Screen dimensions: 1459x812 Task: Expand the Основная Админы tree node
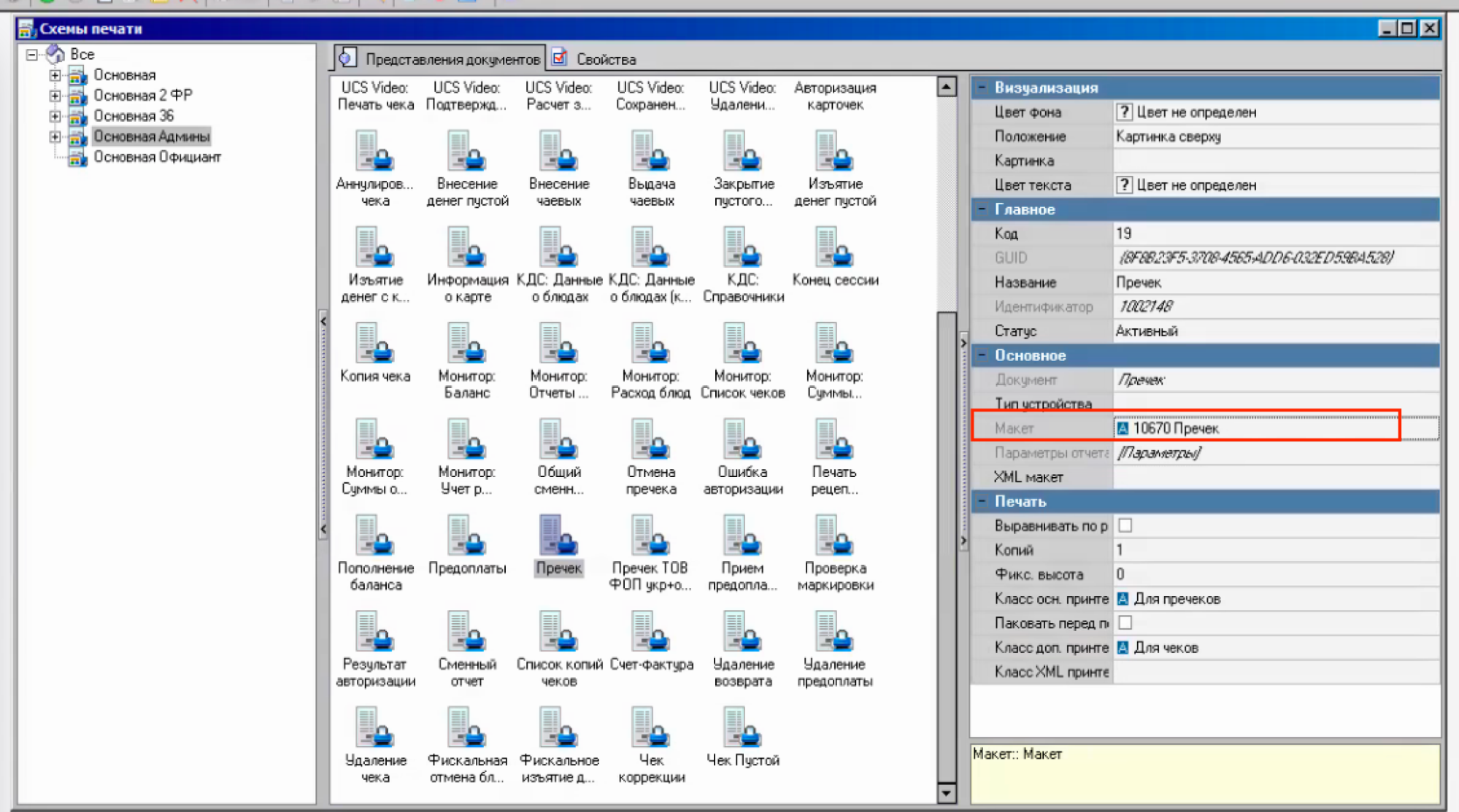click(55, 136)
